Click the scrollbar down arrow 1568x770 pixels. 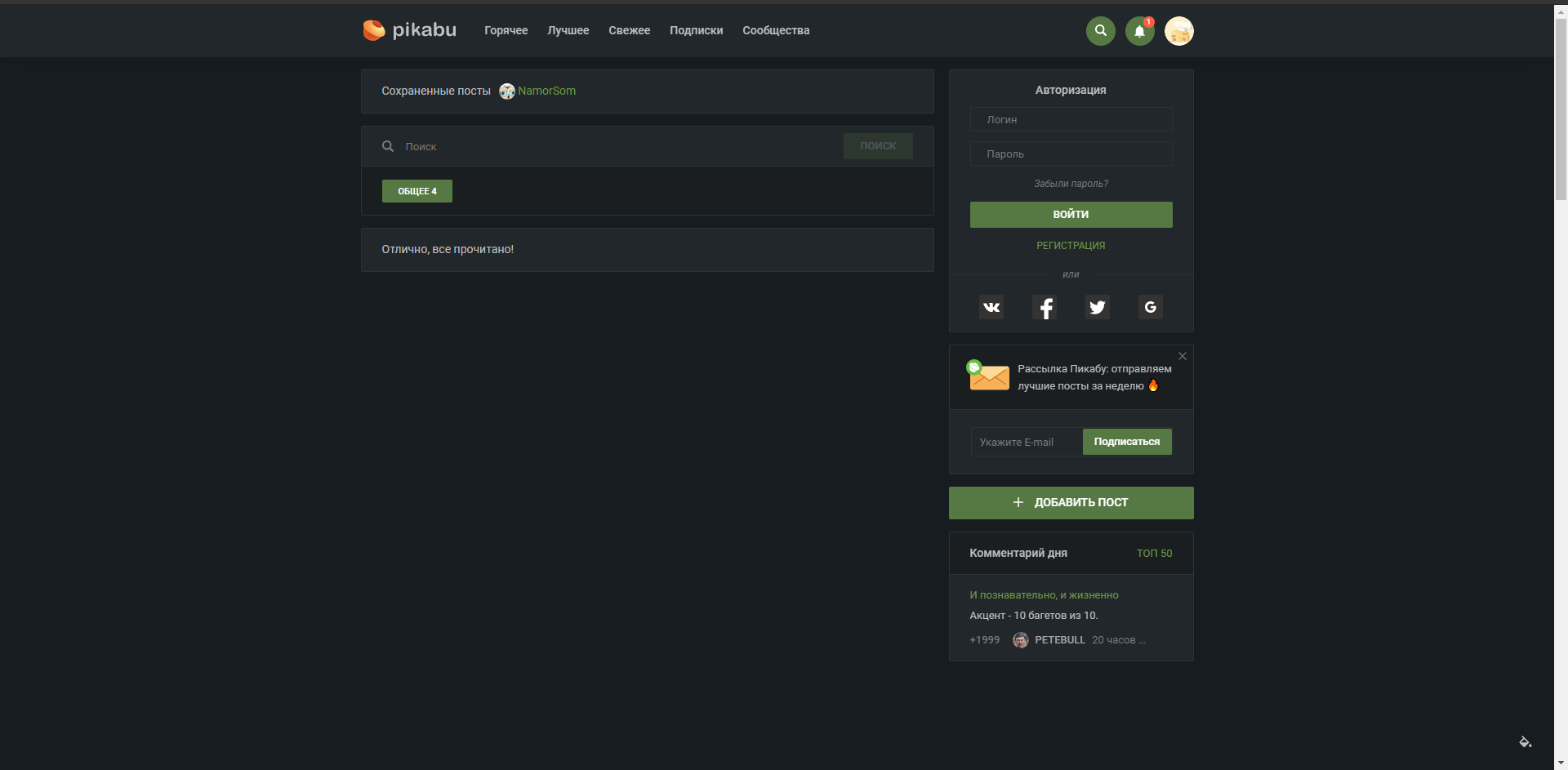tap(1561, 763)
